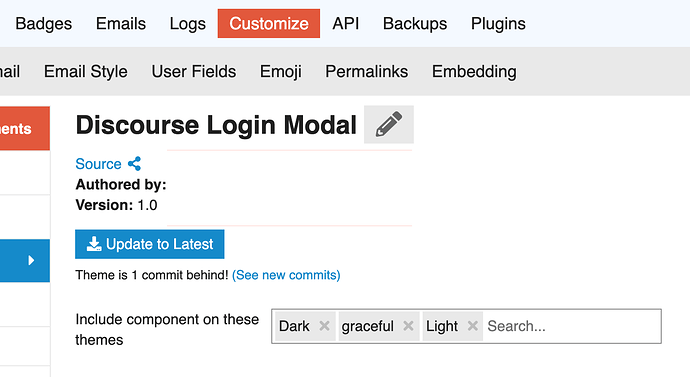
Task: Open the Plugins admin tab
Action: pyautogui.click(x=498, y=23)
